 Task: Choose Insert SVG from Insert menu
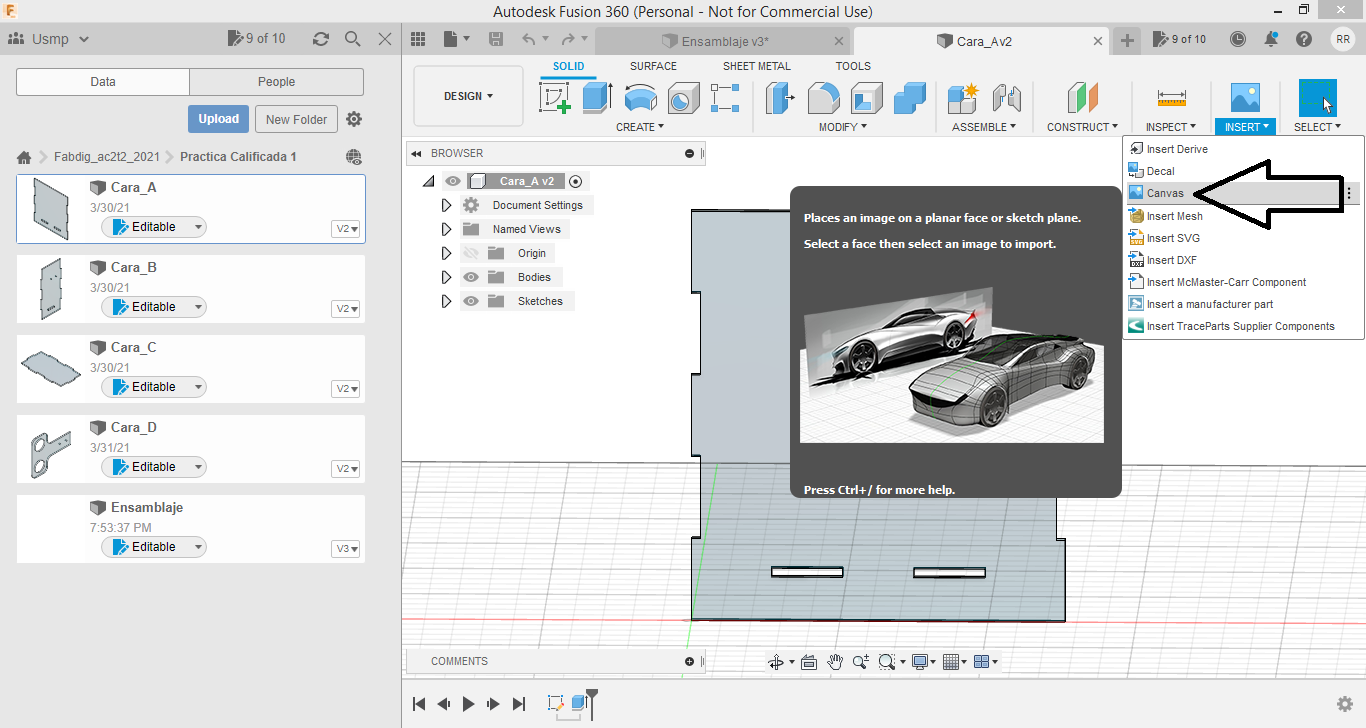click(x=1172, y=238)
